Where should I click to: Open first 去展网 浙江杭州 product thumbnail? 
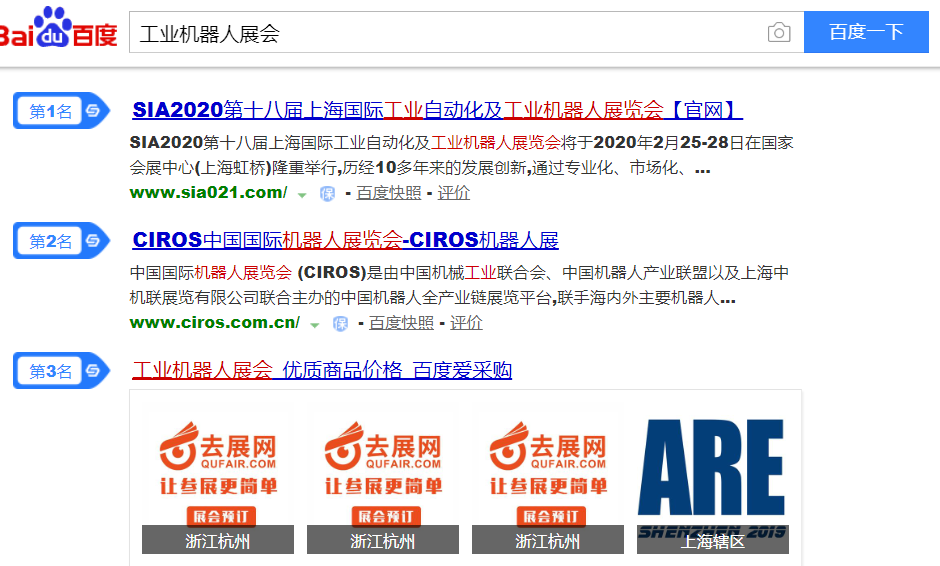pos(218,478)
